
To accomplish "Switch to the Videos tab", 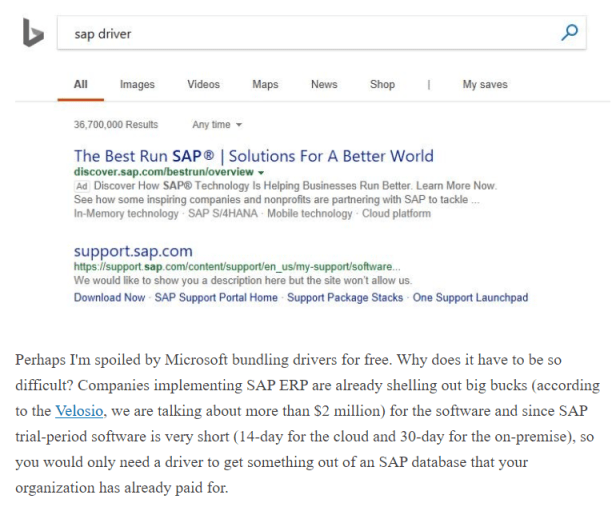I will (x=203, y=84).
